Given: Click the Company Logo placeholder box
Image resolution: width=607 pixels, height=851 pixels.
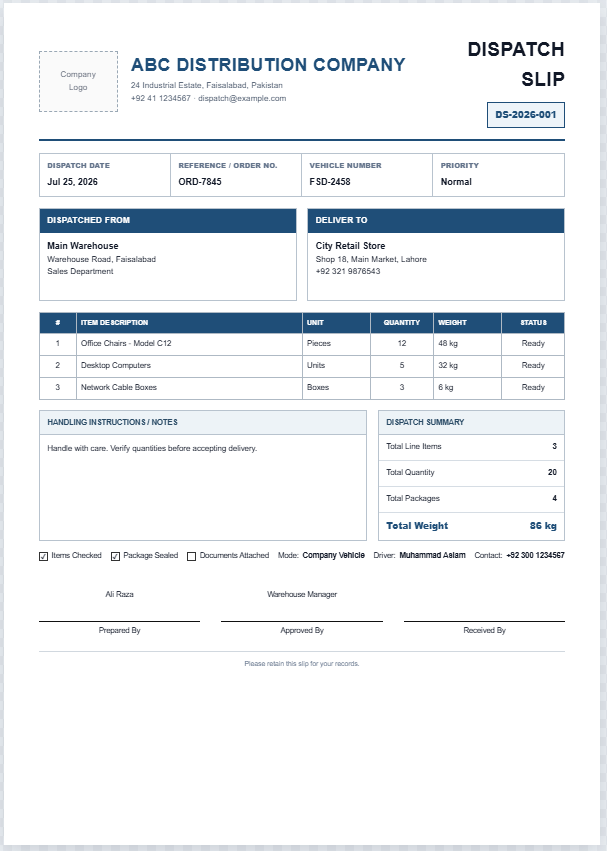Looking at the screenshot, I should [78, 81].
